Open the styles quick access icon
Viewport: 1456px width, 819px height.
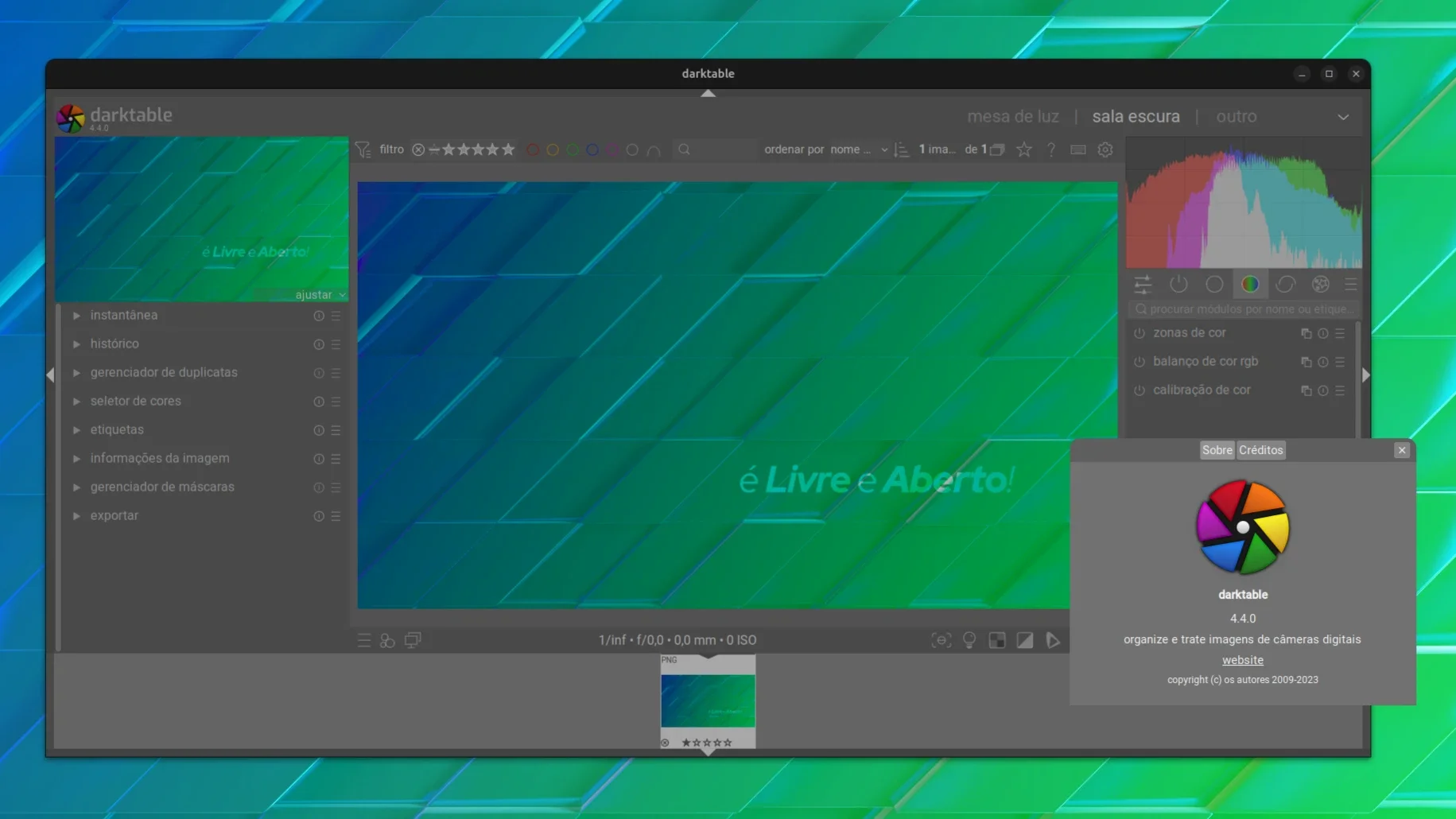(x=387, y=640)
